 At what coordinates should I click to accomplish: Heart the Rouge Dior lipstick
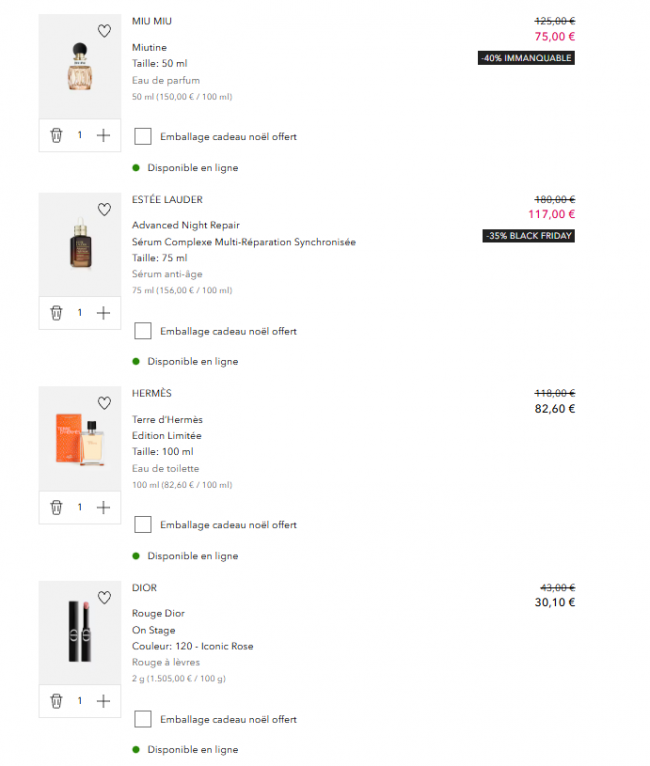(x=104, y=598)
